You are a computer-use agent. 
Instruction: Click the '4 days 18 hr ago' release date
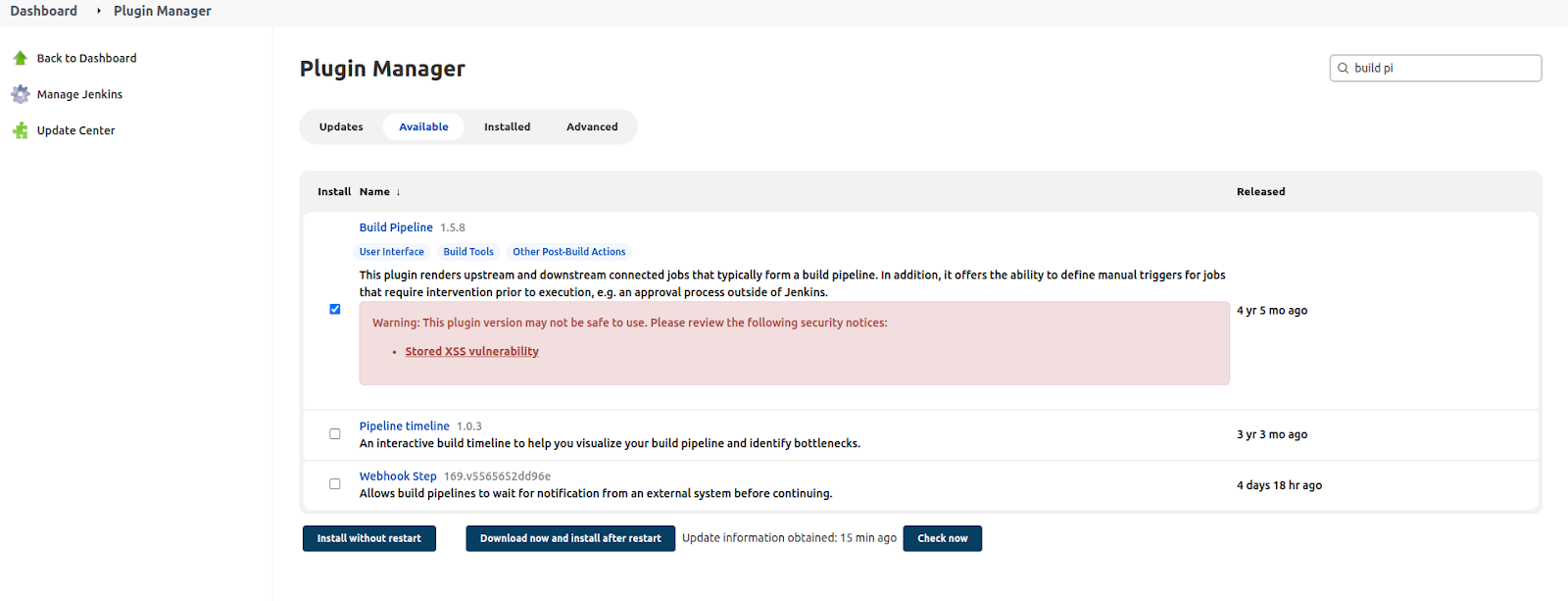[1279, 485]
